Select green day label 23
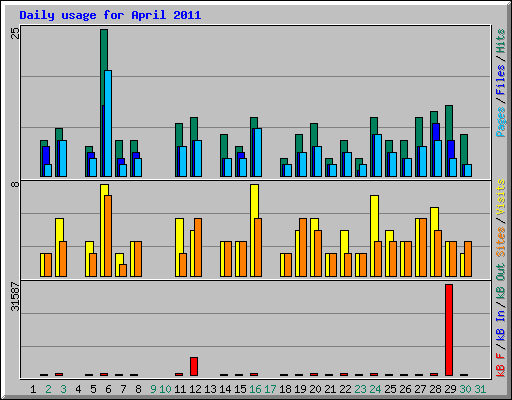This screenshot has width=512, height=400. point(360,389)
